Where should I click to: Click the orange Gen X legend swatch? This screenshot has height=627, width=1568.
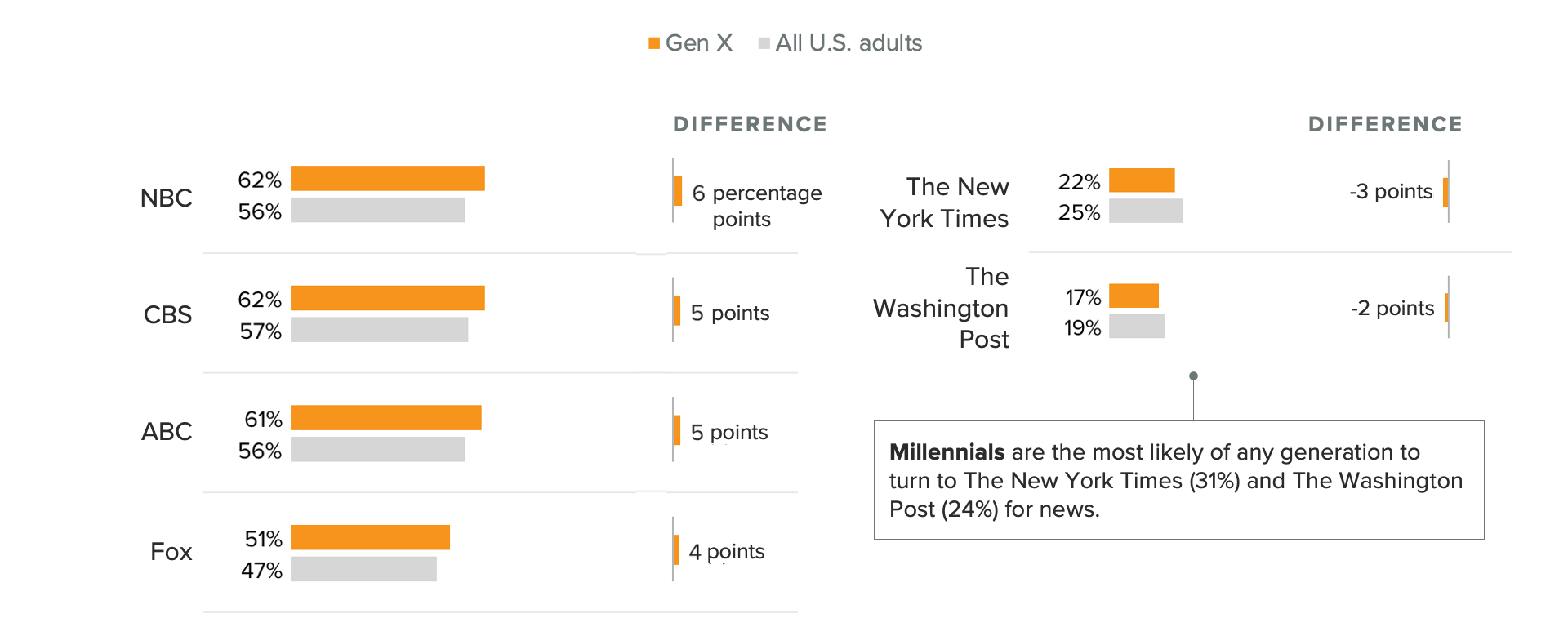[654, 43]
